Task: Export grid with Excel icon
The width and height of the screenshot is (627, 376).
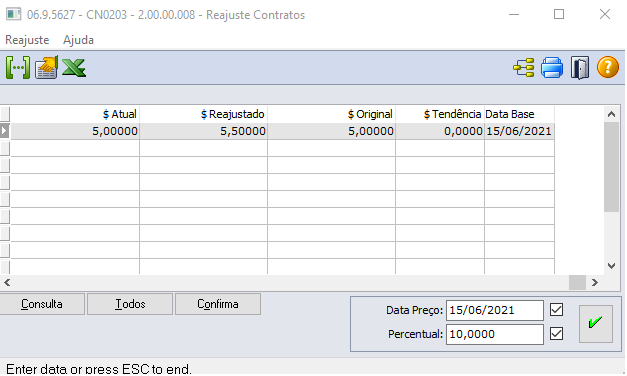Action: 74,68
